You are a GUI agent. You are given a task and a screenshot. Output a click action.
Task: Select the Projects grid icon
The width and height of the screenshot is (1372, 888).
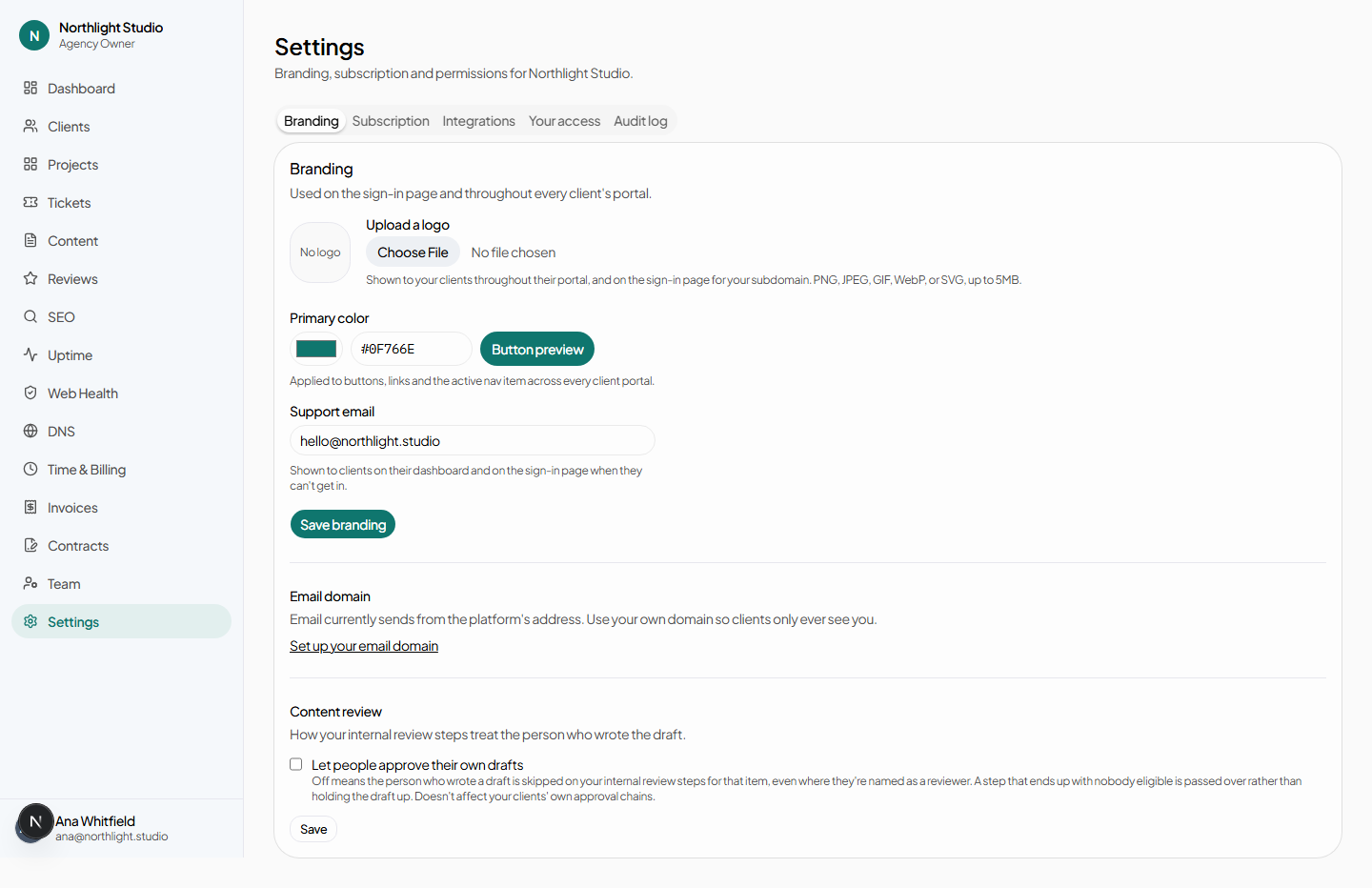(30, 164)
